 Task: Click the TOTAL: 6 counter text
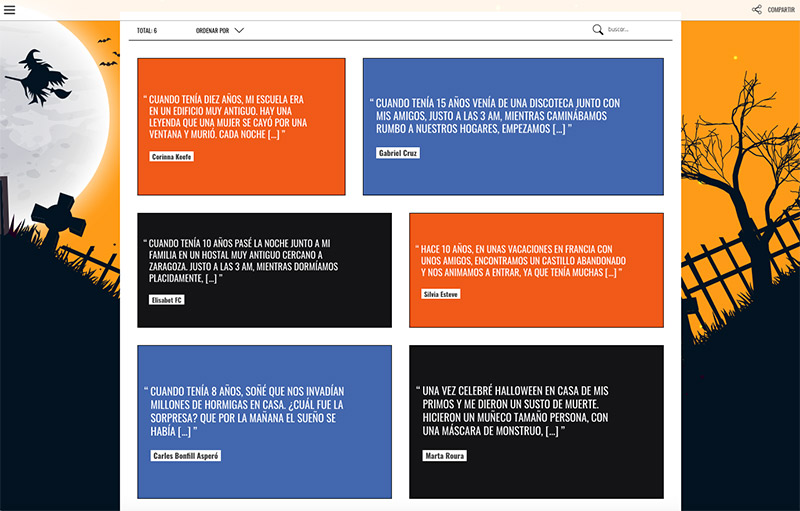pos(147,31)
